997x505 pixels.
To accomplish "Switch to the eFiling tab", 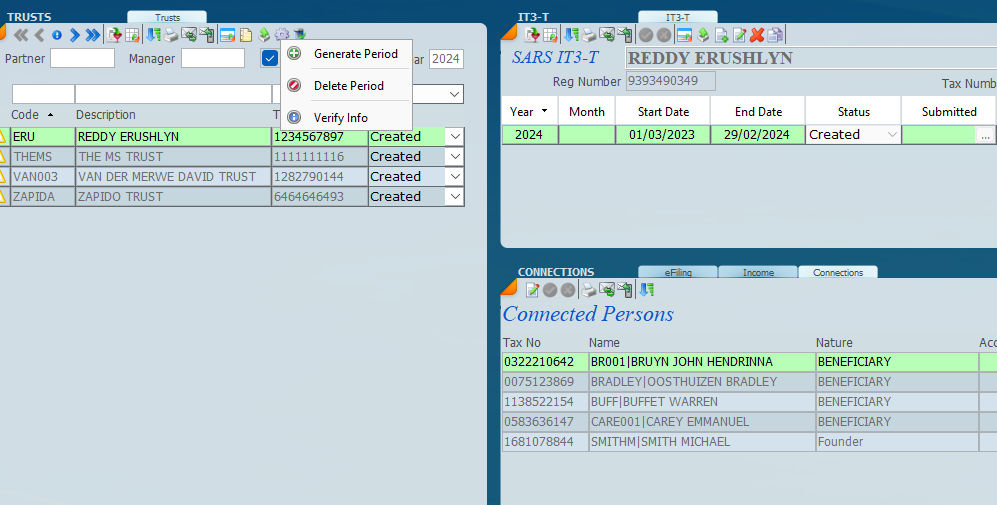I will coord(677,272).
